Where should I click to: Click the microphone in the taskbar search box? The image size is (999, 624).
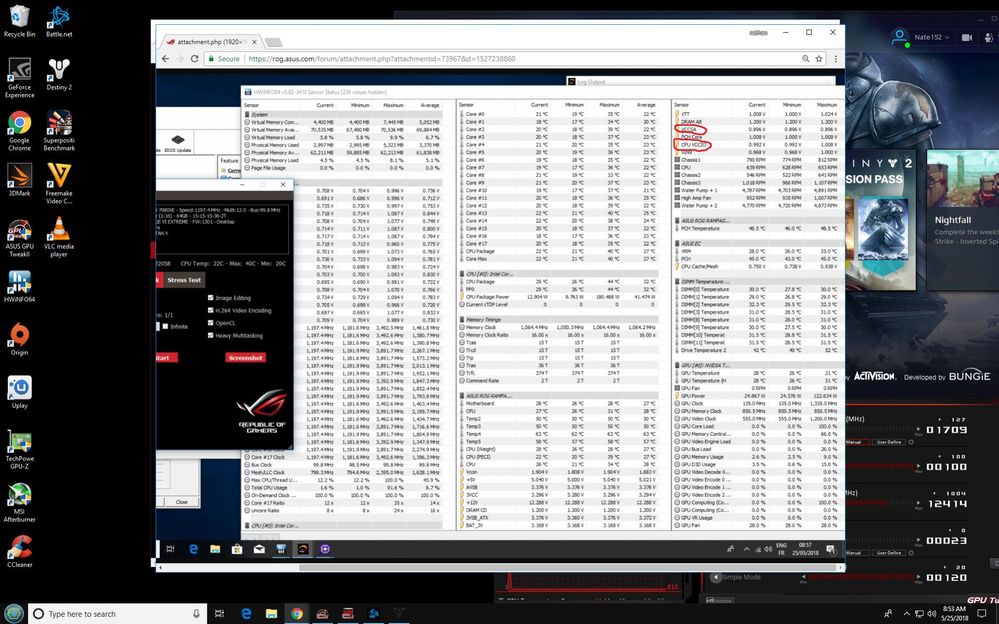[196, 614]
